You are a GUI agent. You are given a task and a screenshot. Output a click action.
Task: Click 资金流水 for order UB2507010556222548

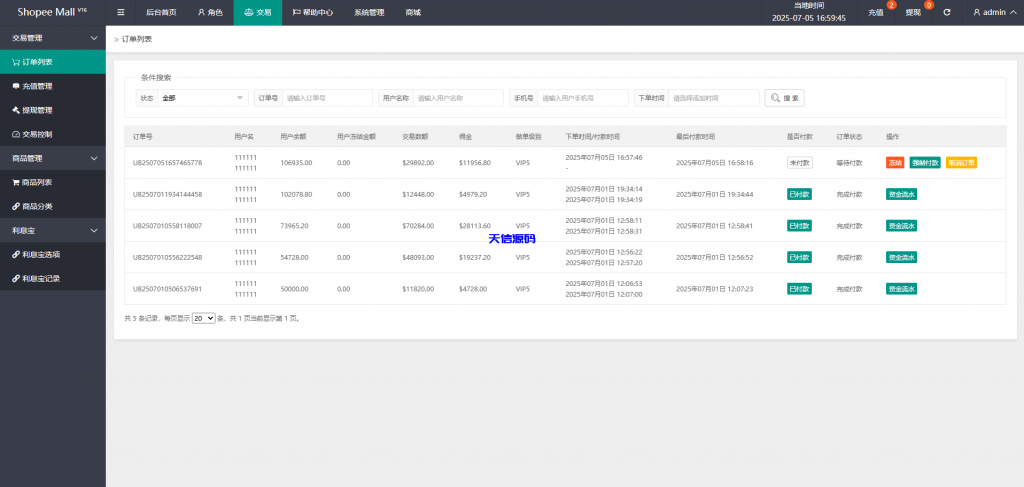point(901,257)
